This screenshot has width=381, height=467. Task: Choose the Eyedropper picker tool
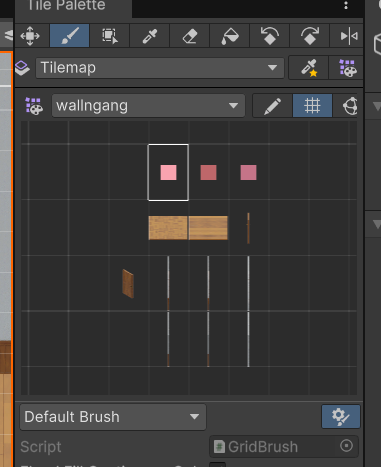tap(150, 36)
